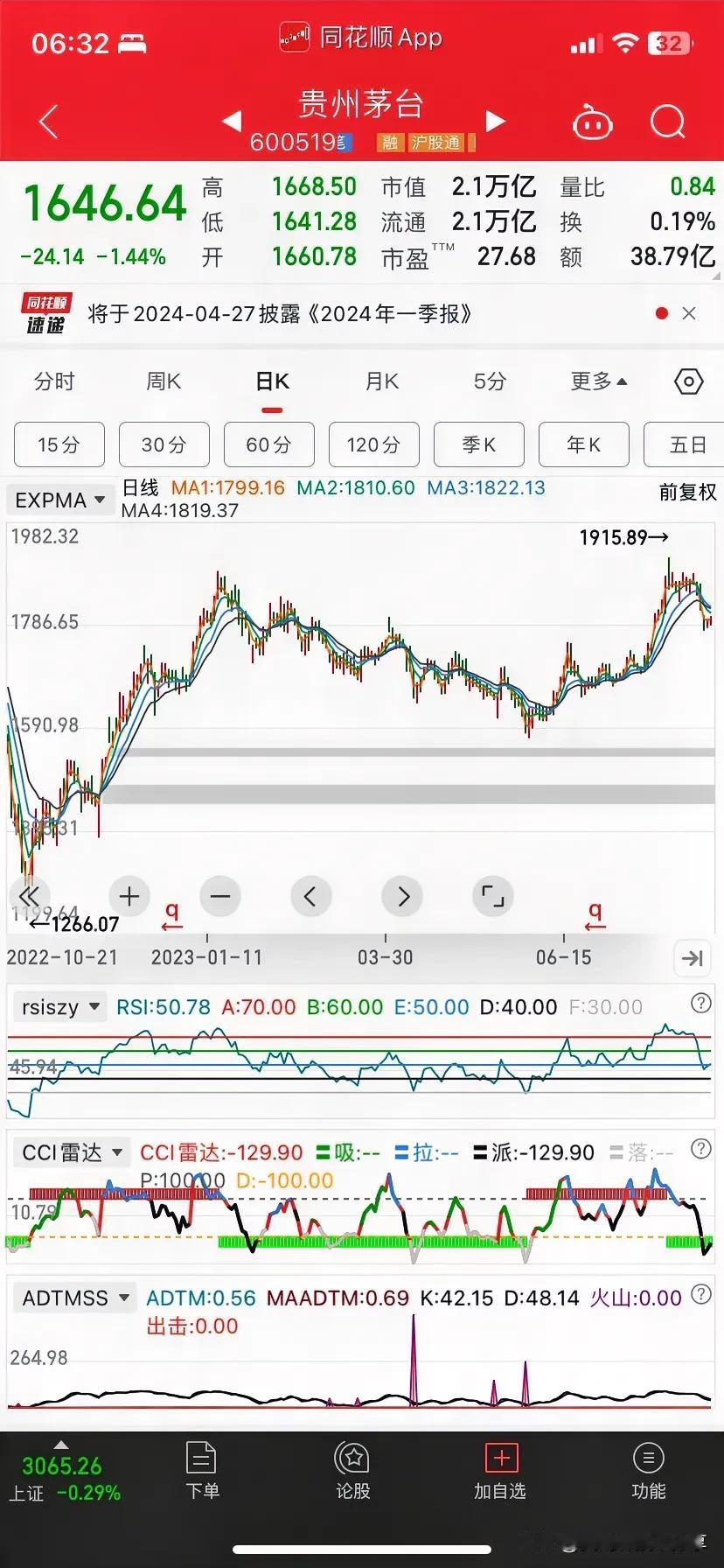Move chart left with arrow button

coord(310,896)
